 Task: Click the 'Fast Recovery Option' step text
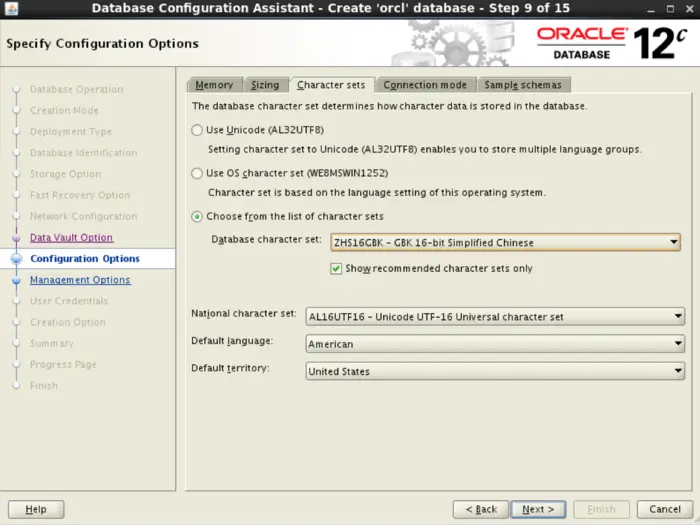(80, 195)
